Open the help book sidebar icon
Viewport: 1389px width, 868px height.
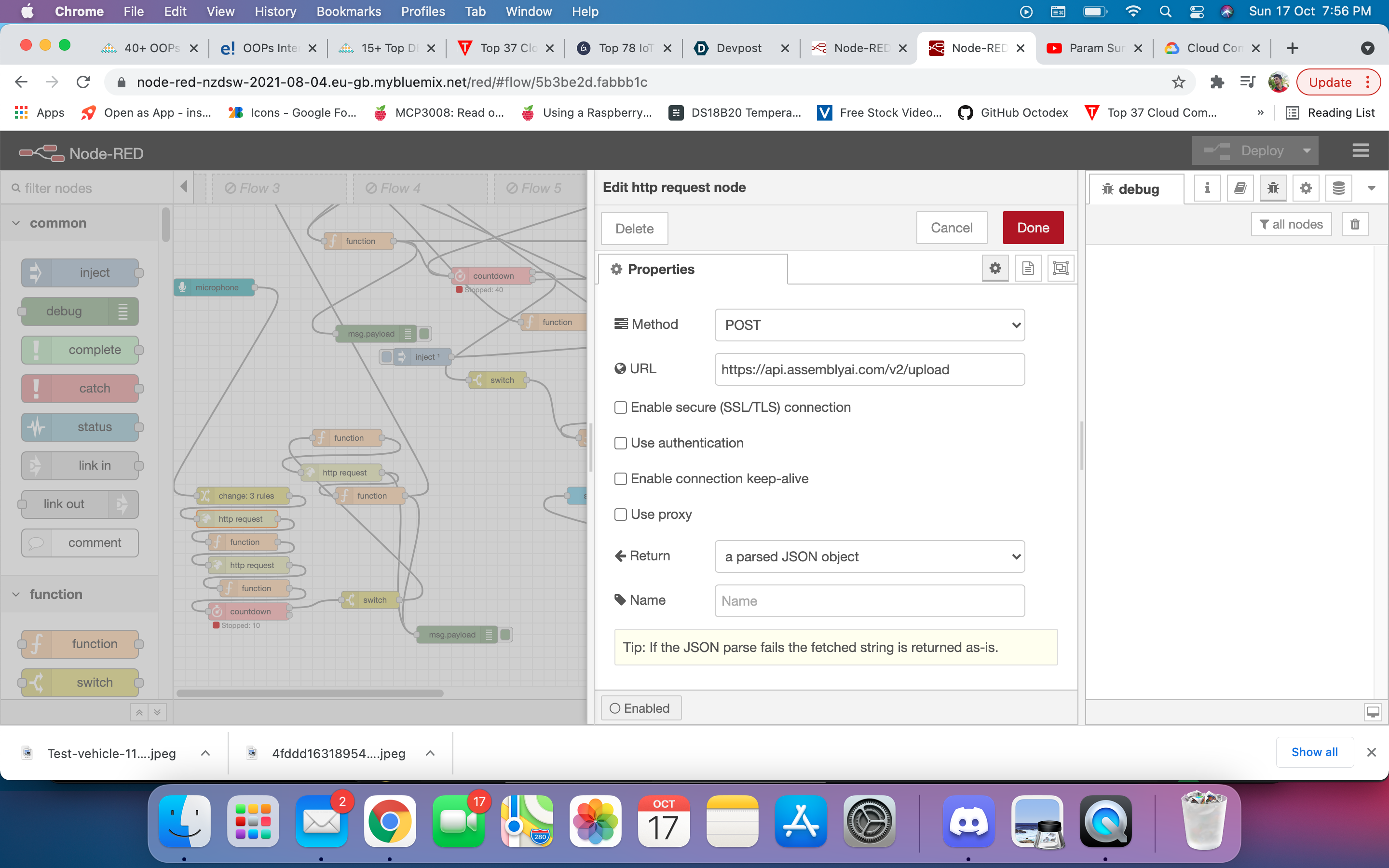pyautogui.click(x=1240, y=188)
